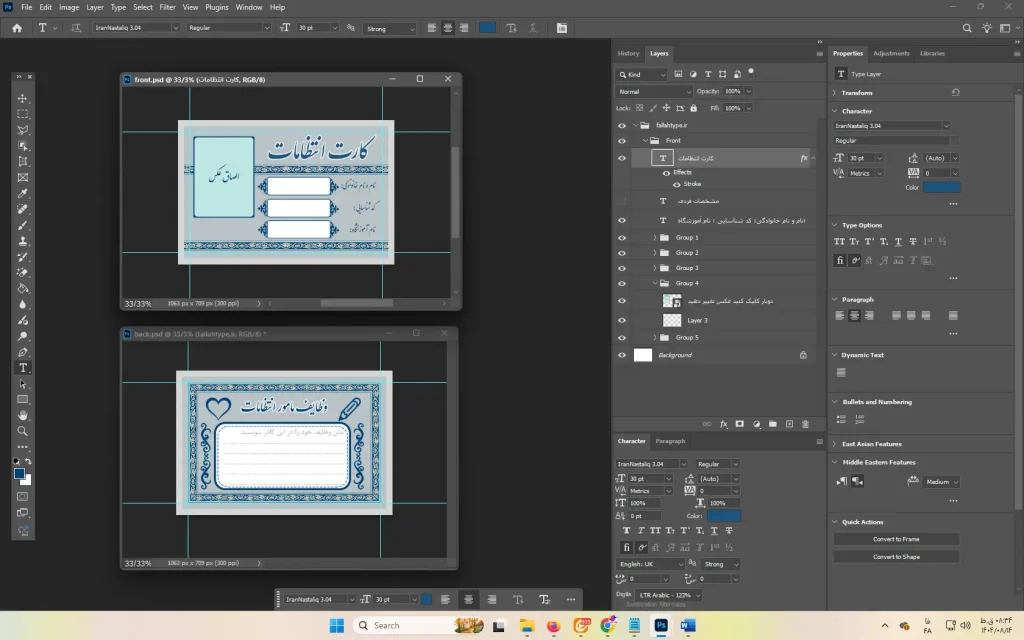Click the text color swatch in options bar
The height and width of the screenshot is (640, 1024).
click(x=488, y=28)
